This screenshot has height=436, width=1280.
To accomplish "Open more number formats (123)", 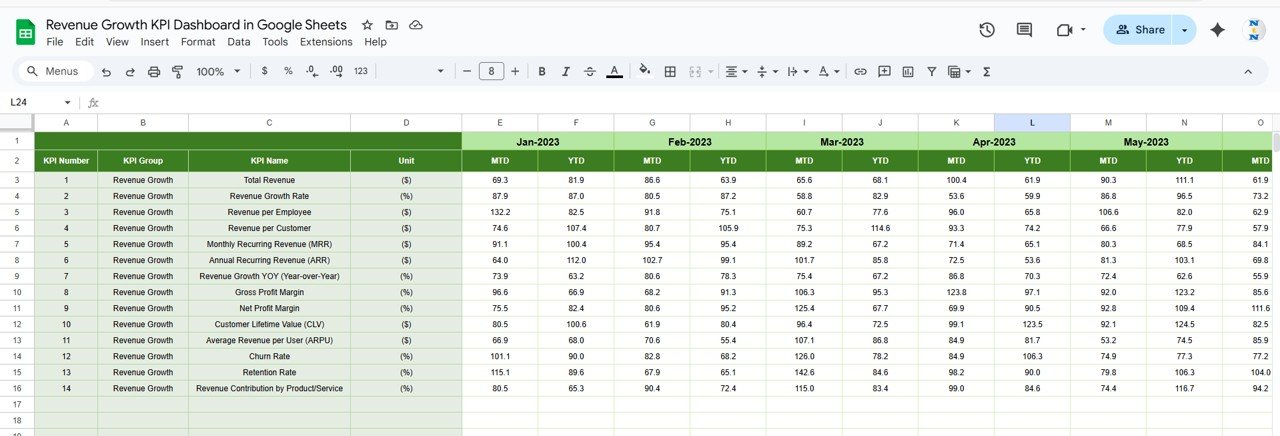I will pyautogui.click(x=361, y=72).
